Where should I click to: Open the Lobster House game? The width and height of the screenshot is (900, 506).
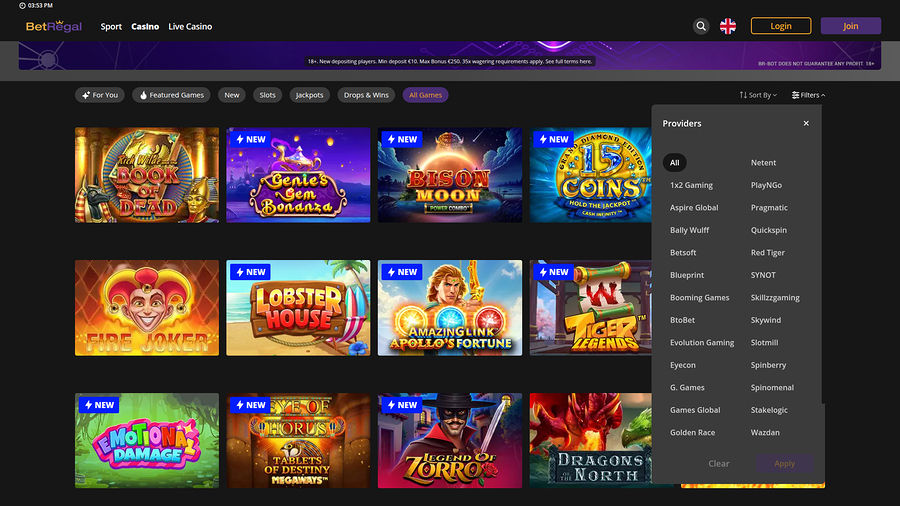(x=298, y=308)
